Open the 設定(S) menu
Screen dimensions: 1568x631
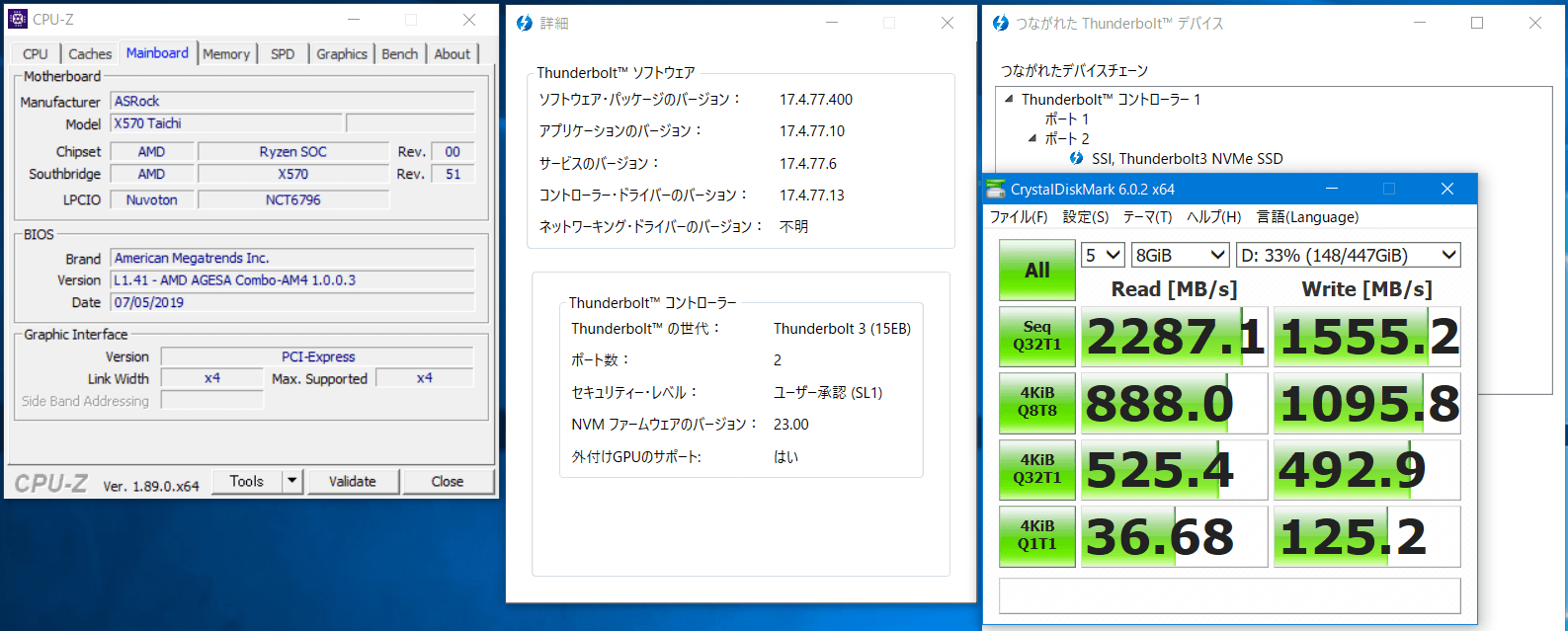[1086, 217]
